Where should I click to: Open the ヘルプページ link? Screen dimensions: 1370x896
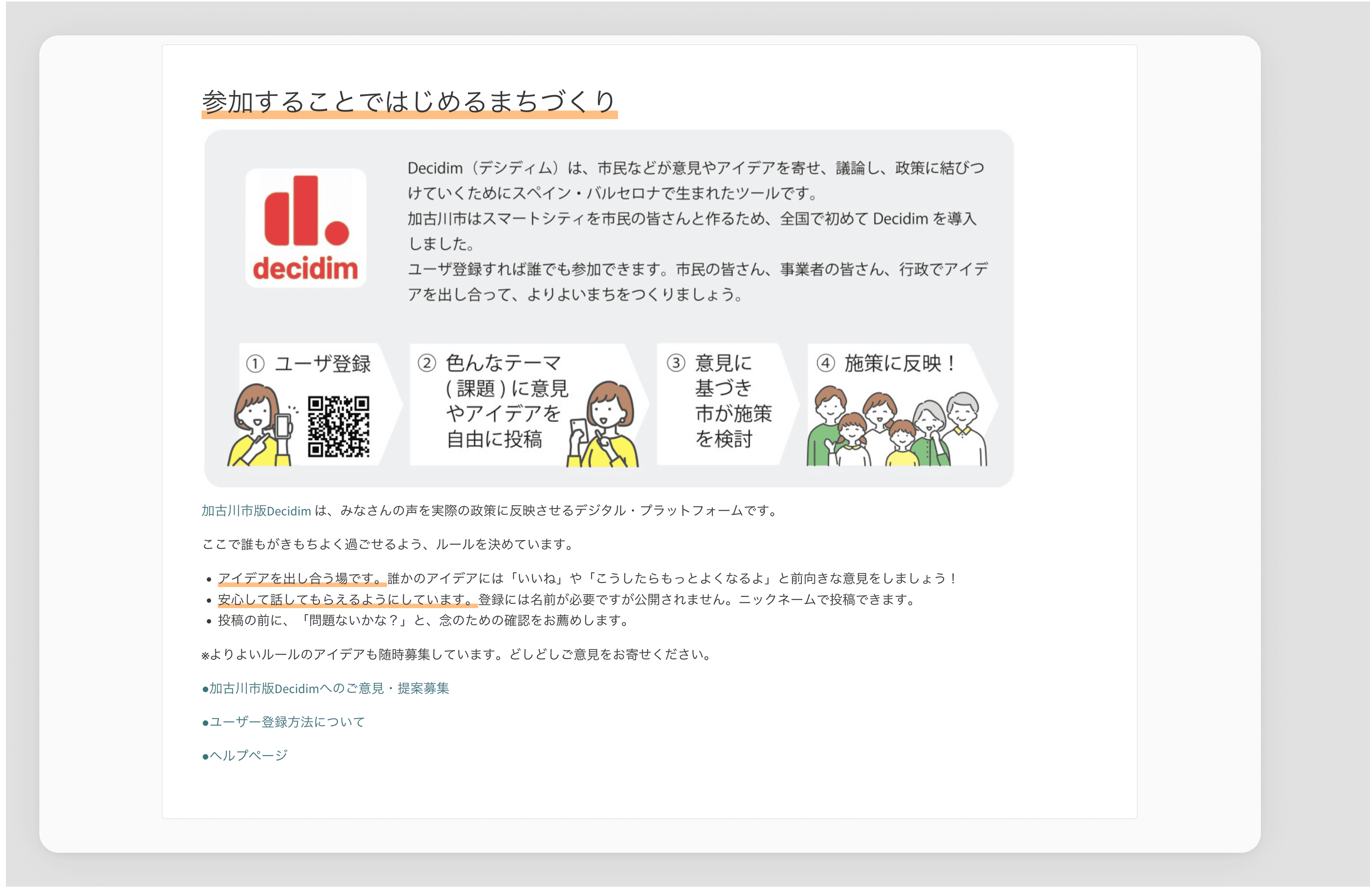pyautogui.click(x=245, y=755)
